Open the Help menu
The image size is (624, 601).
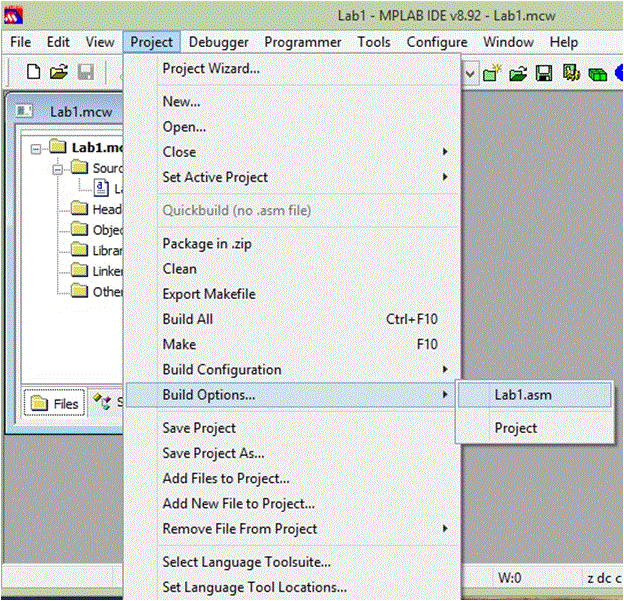pyautogui.click(x=564, y=42)
